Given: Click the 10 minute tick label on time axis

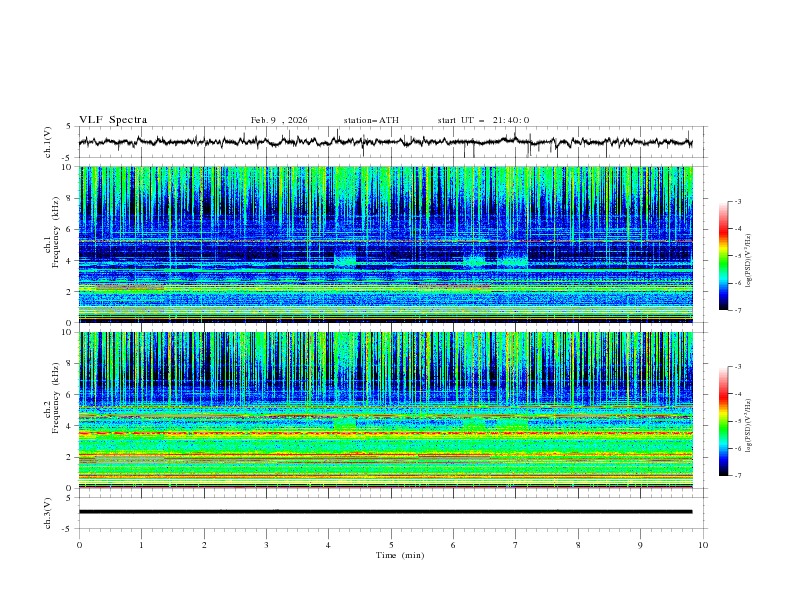Looking at the screenshot, I should tap(703, 545).
